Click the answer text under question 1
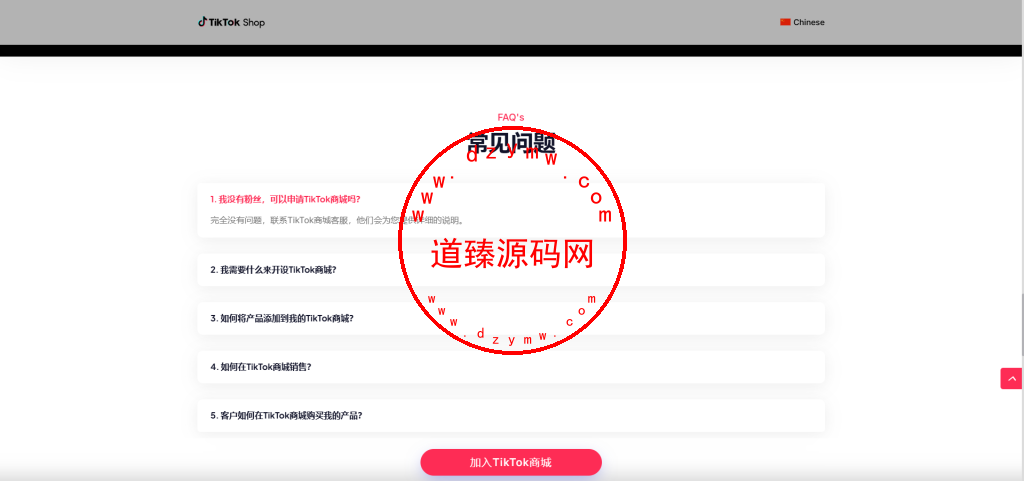The image size is (1024, 481). click(337, 221)
